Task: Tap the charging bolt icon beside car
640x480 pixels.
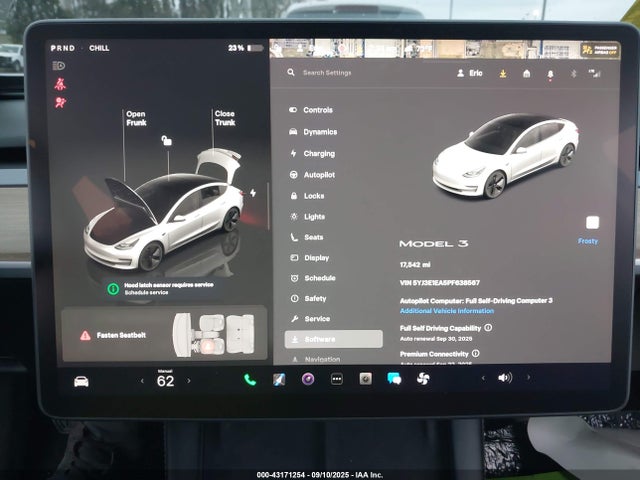Action: (x=253, y=193)
